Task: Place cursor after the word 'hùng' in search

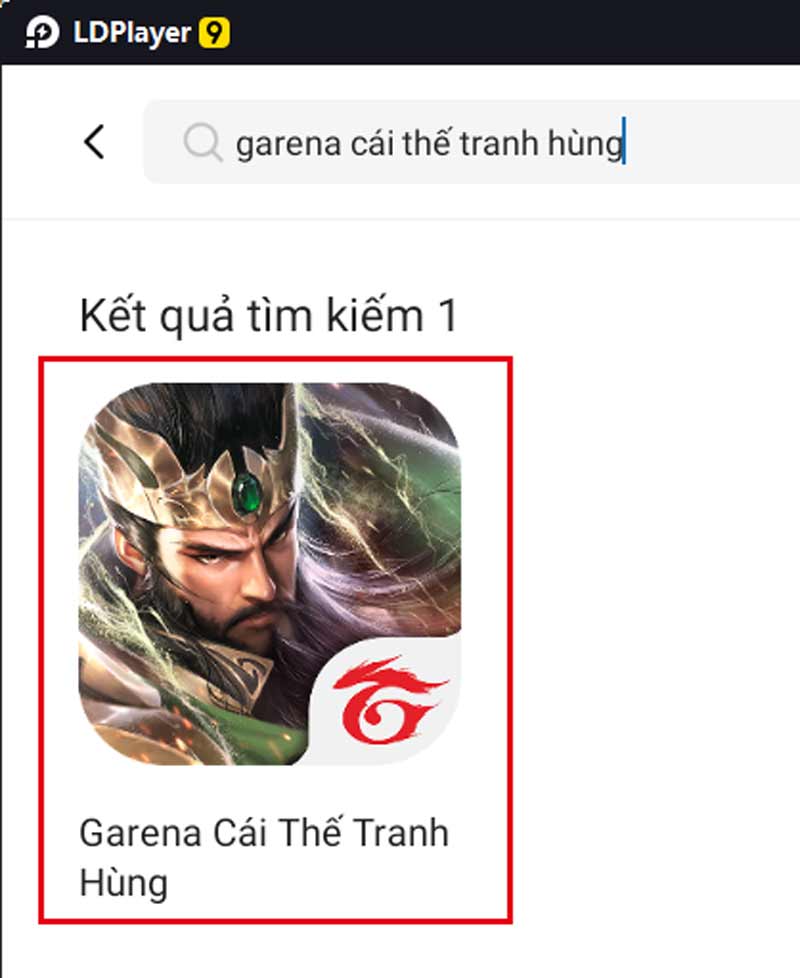Action: [624, 143]
